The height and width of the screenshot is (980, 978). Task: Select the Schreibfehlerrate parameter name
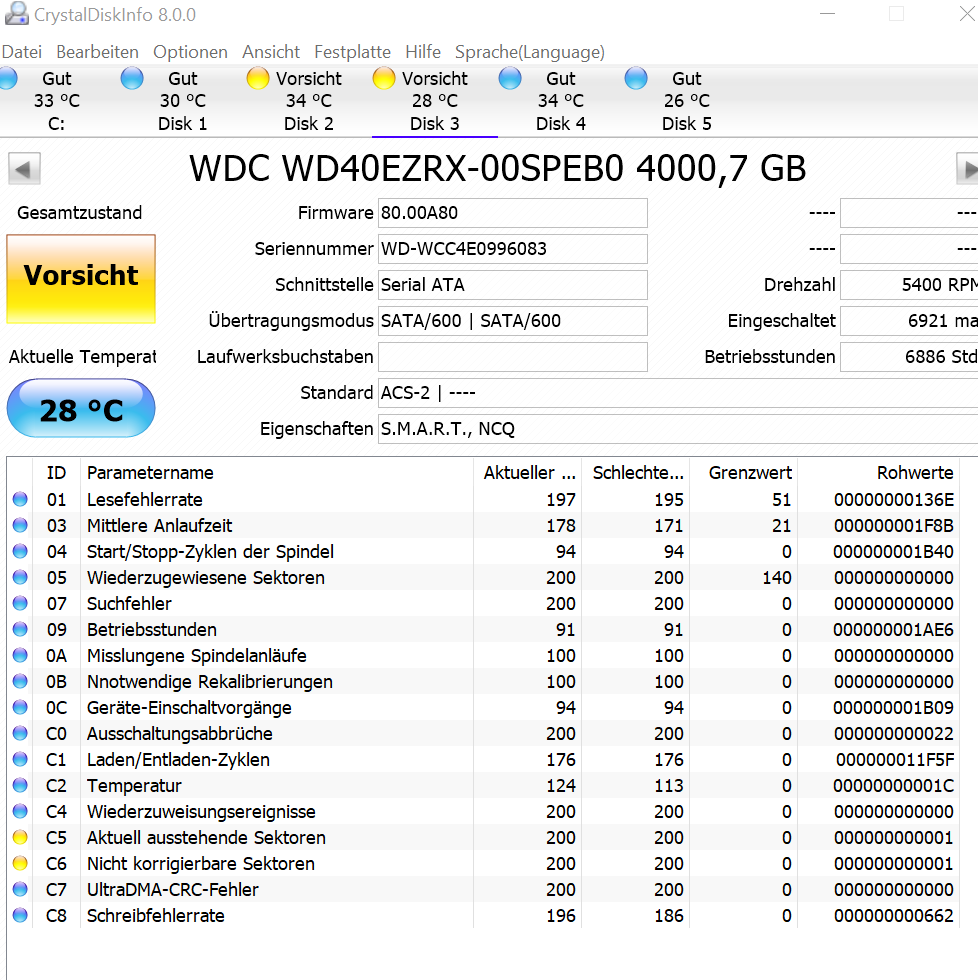[x=156, y=916]
